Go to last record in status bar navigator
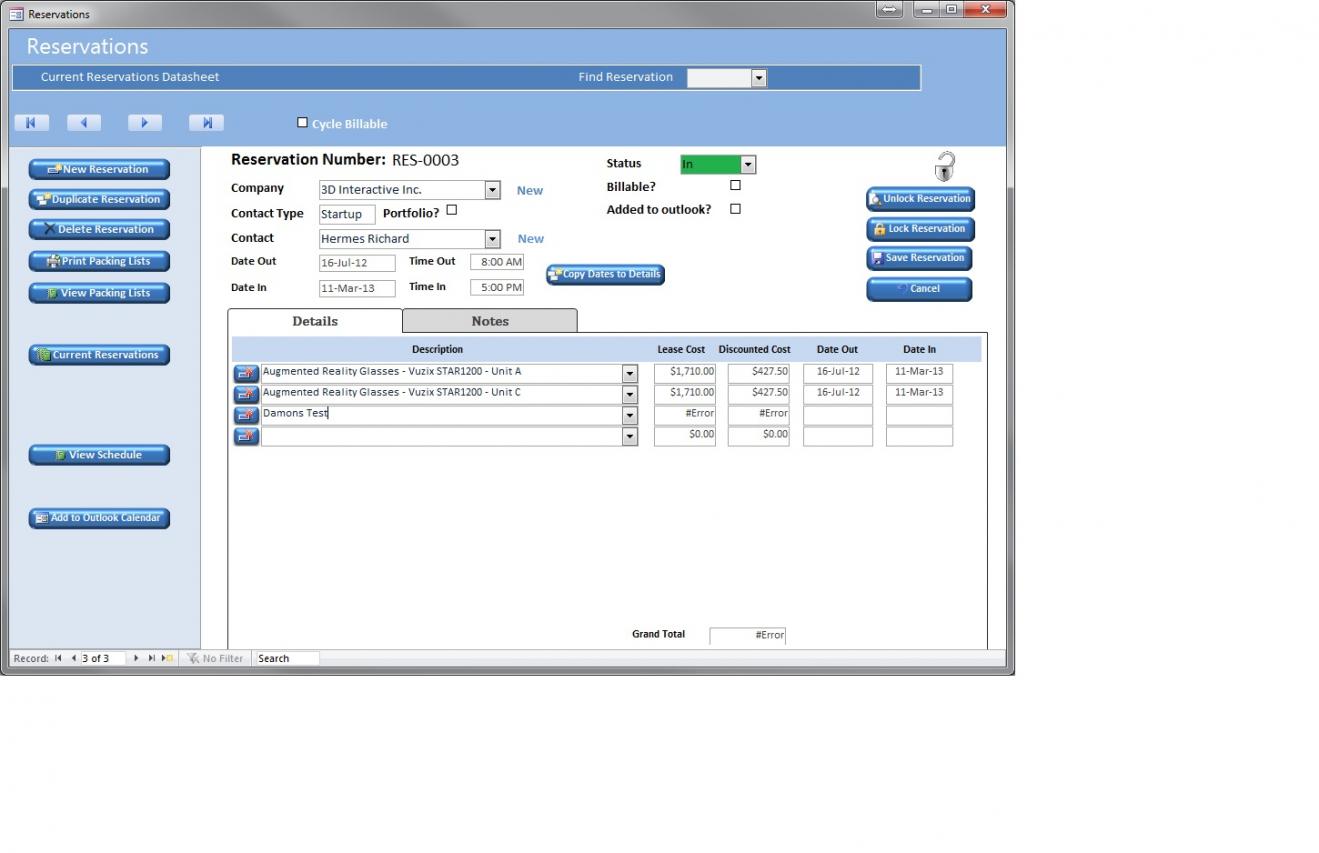The width and height of the screenshot is (1319, 853). click(151, 658)
